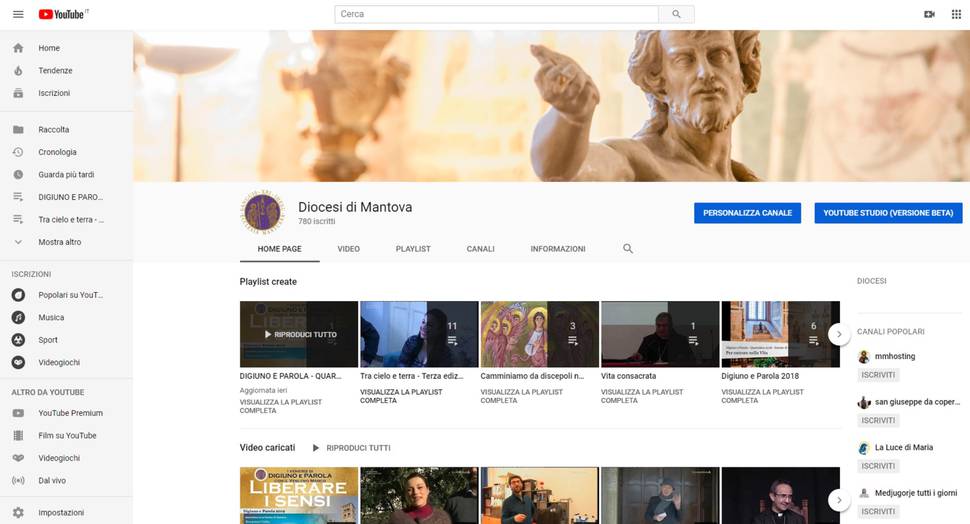970x524 pixels.
Task: Open LIBERARE I SENSI video thumbnail
Action: click(x=299, y=496)
